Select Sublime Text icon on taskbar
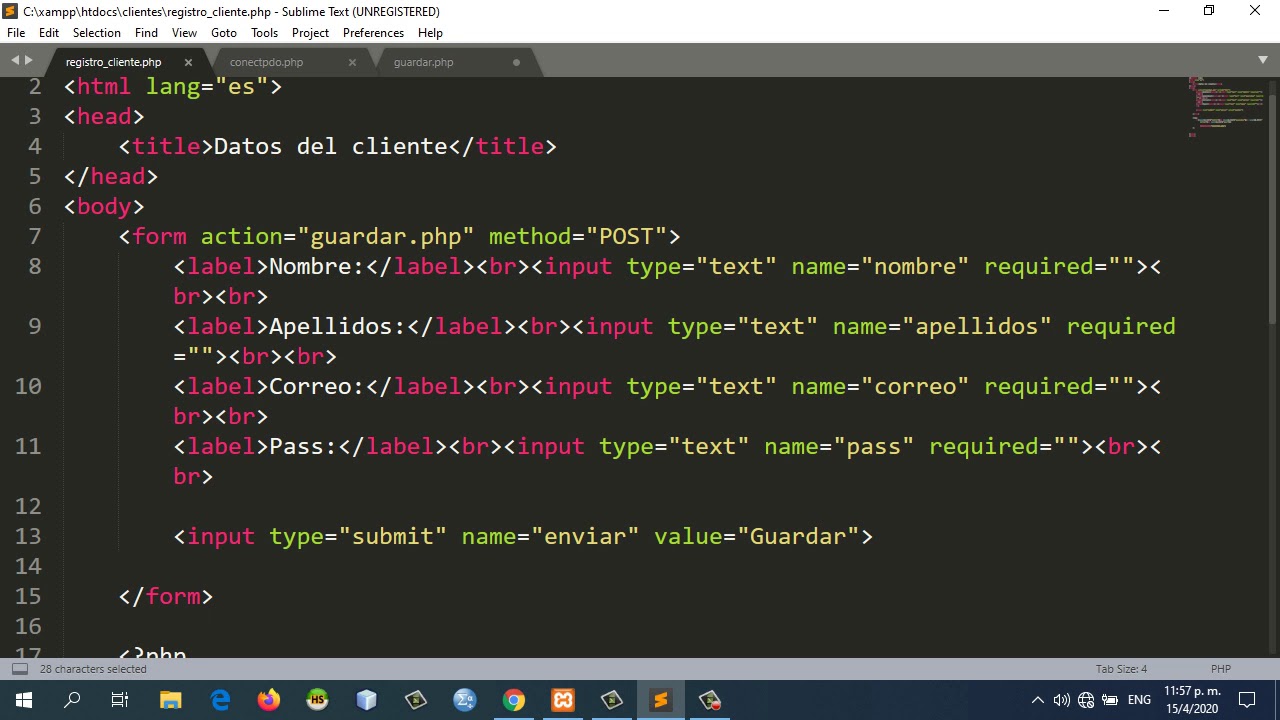This screenshot has height=720, width=1280. [661, 700]
